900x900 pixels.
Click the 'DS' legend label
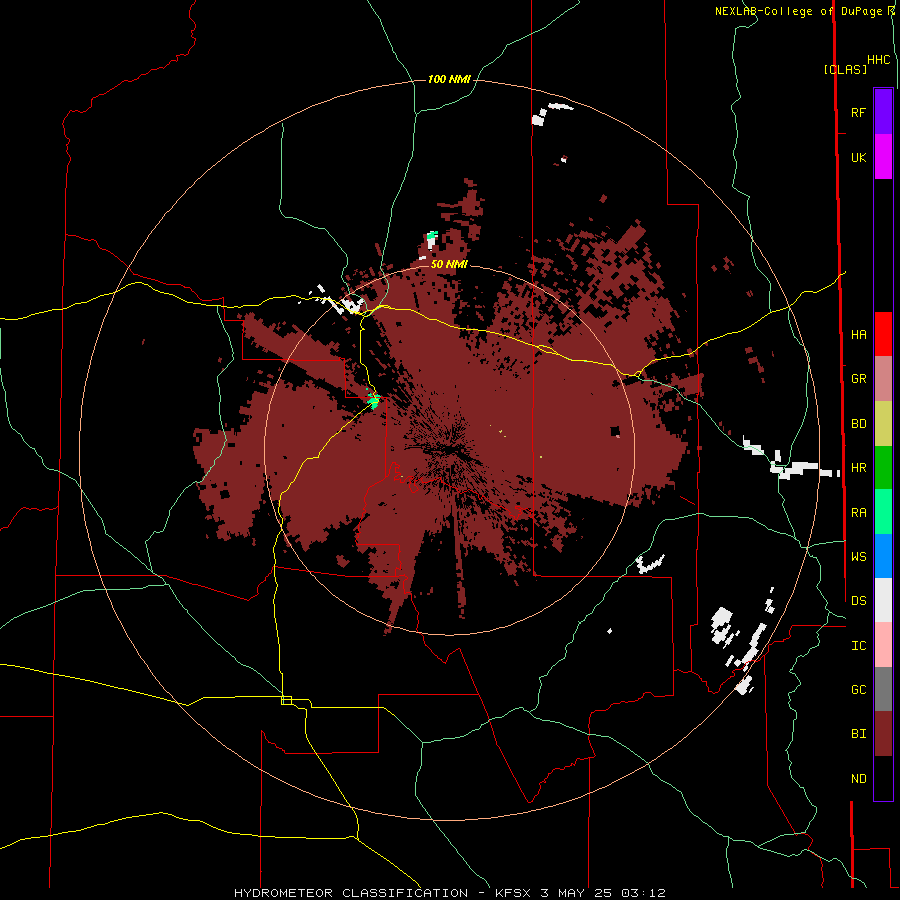[x=858, y=600]
